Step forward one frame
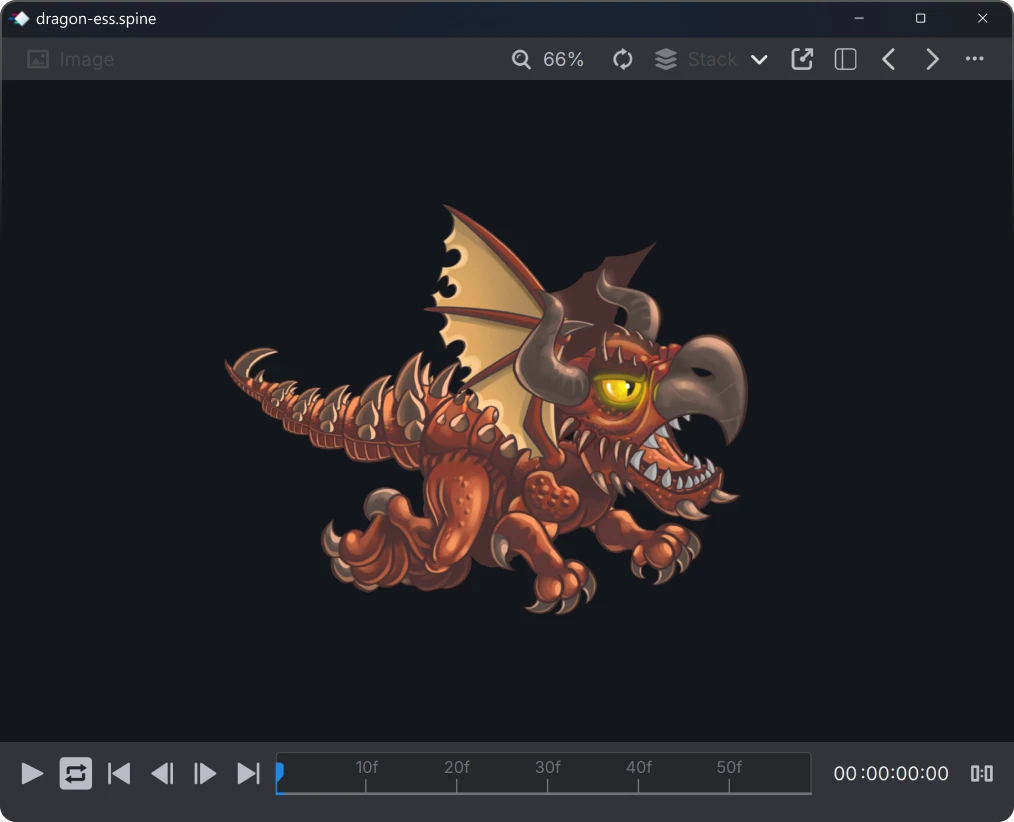This screenshot has height=822, width=1014. click(205, 773)
